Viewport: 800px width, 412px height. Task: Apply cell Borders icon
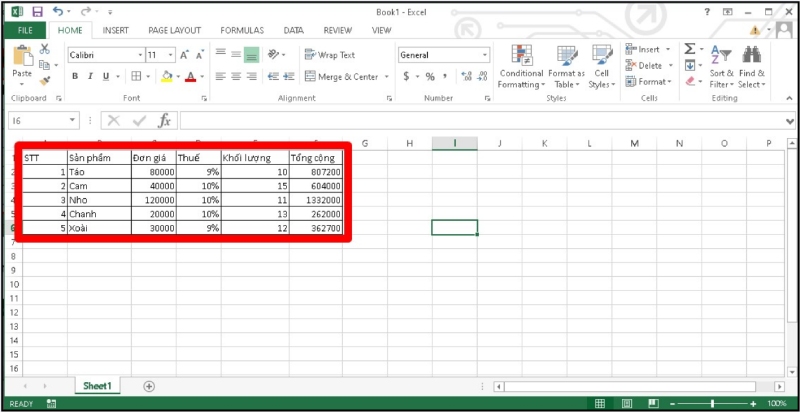point(136,76)
